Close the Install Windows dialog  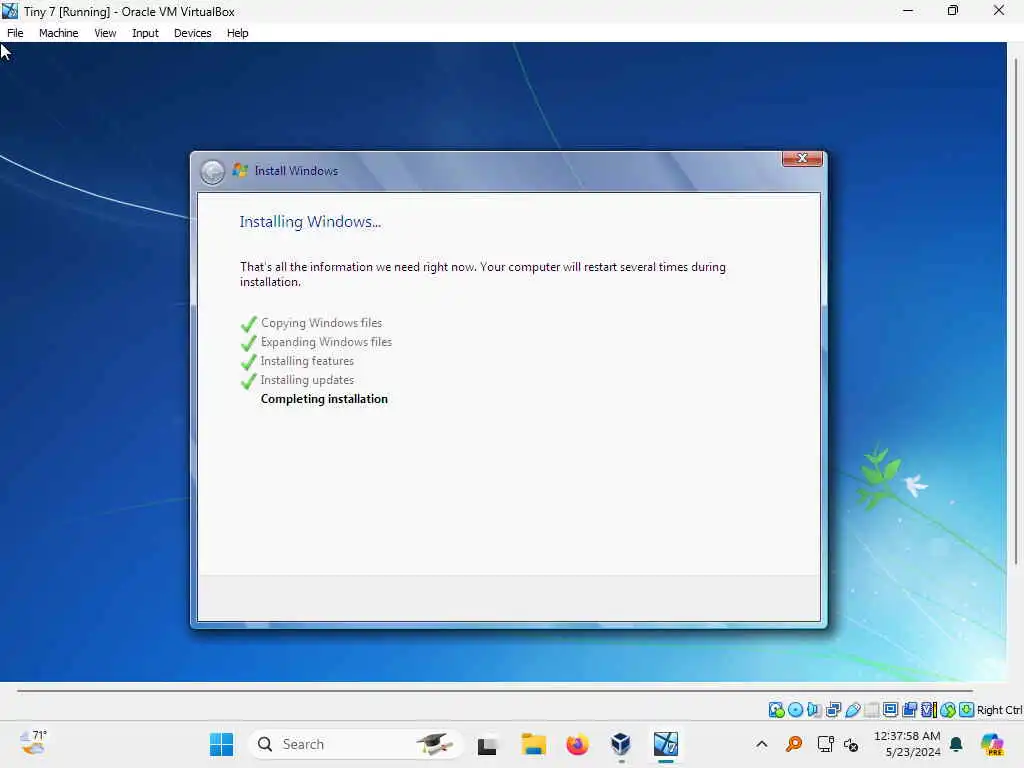tap(802, 159)
